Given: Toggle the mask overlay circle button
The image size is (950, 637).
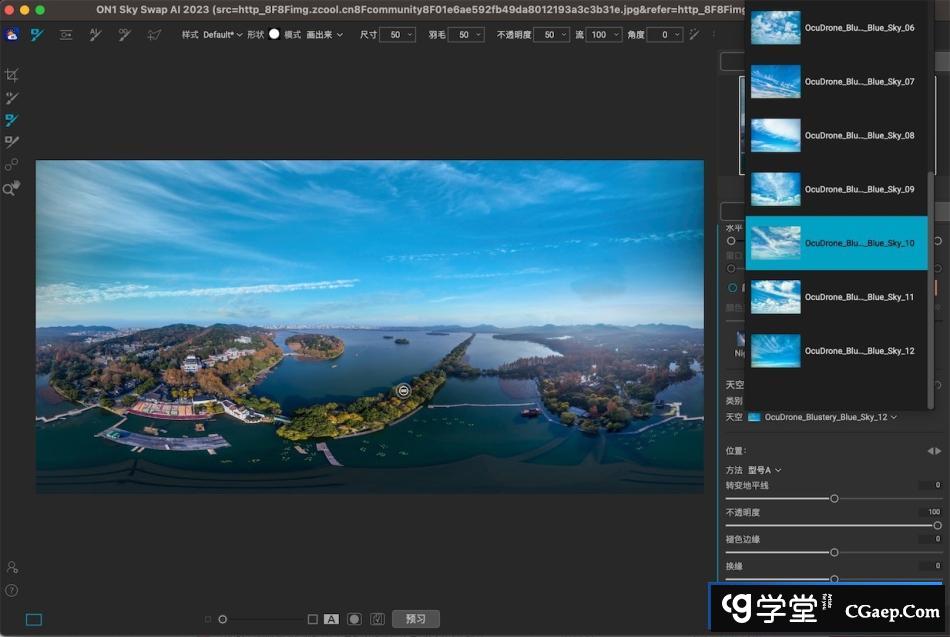Looking at the screenshot, I should click(x=354, y=619).
